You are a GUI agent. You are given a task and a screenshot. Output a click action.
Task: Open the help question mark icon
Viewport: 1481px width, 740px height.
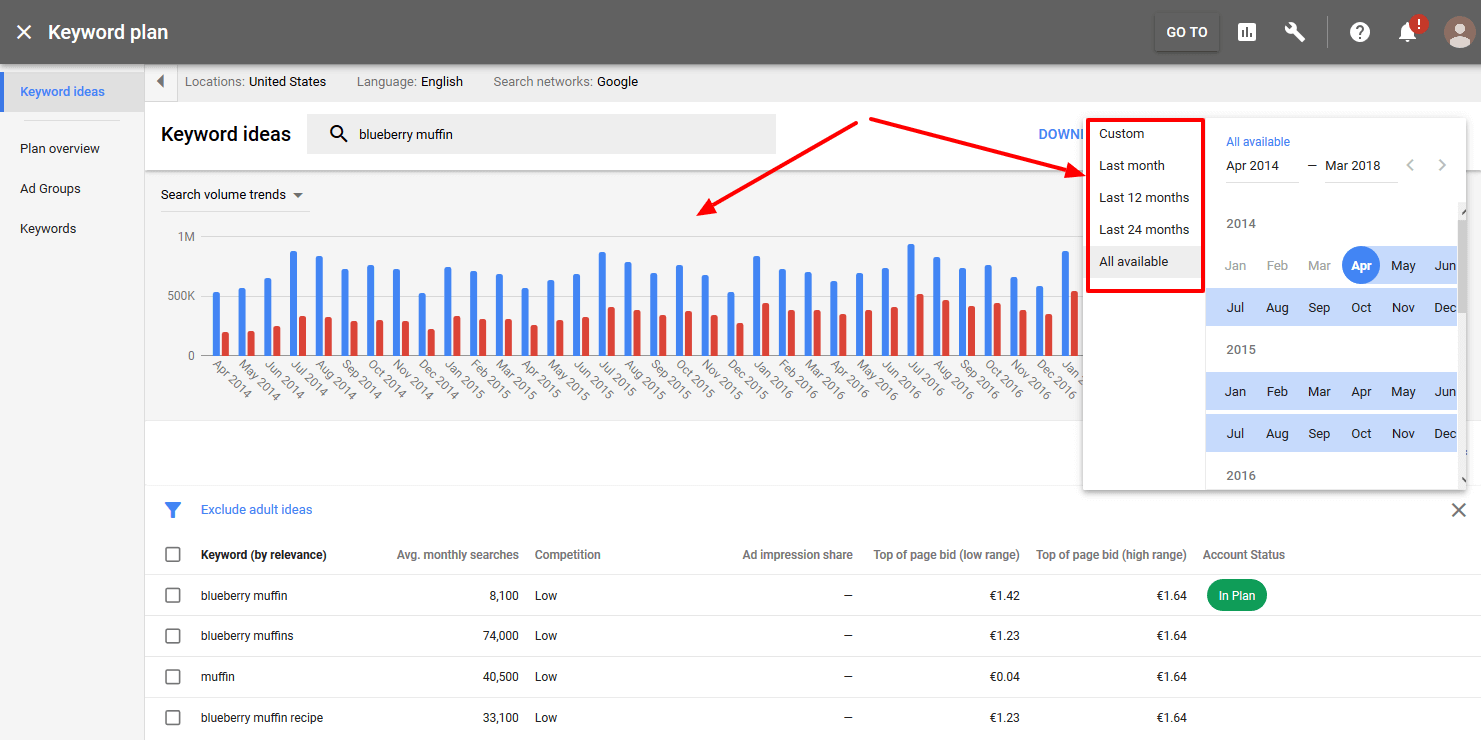tap(1360, 31)
